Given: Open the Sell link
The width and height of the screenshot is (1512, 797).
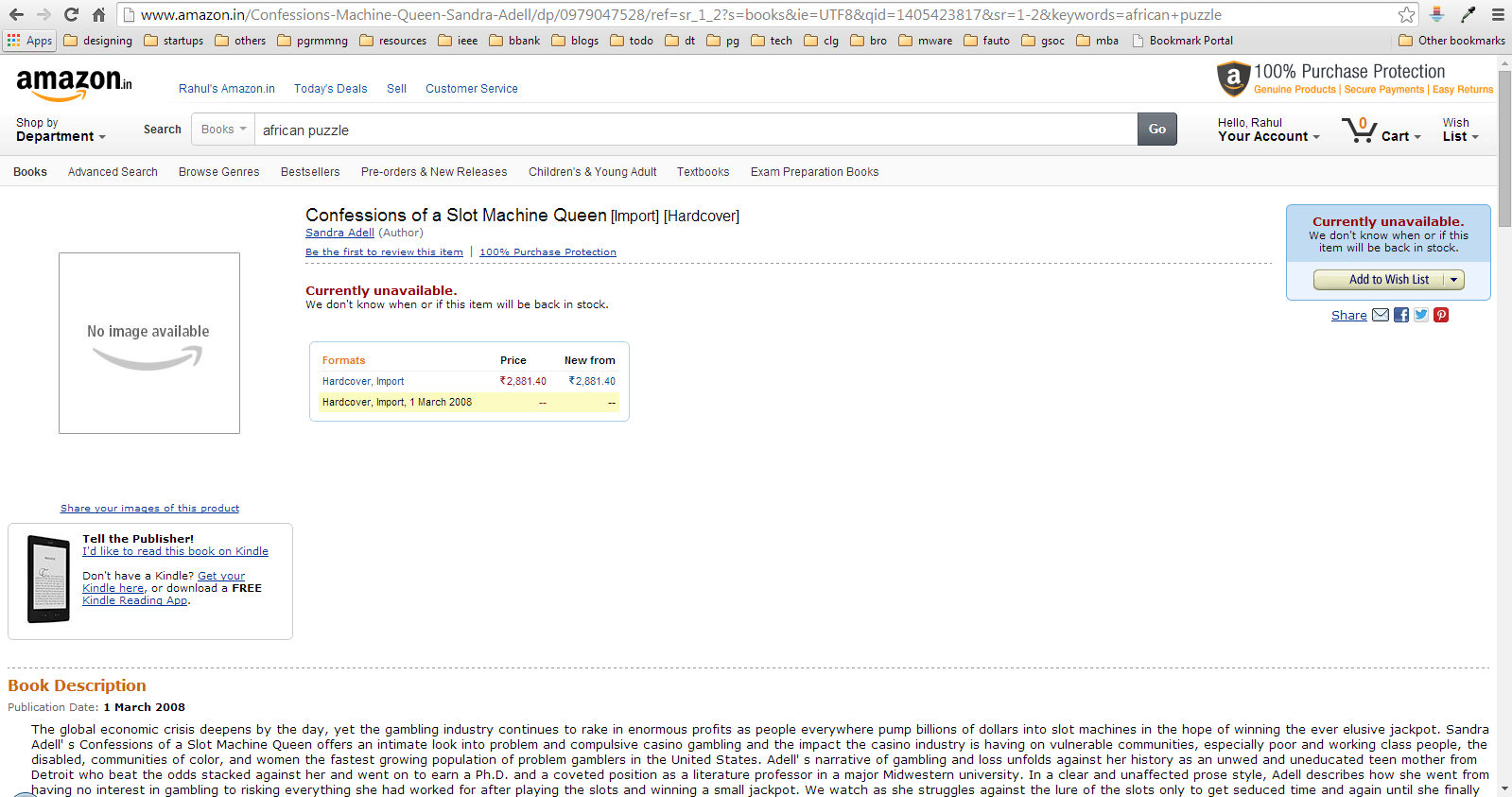Looking at the screenshot, I should (x=396, y=89).
